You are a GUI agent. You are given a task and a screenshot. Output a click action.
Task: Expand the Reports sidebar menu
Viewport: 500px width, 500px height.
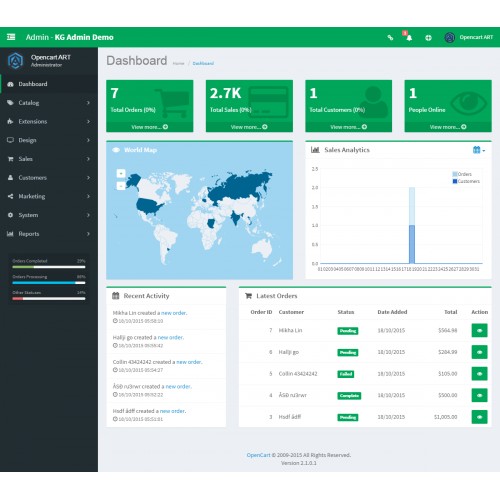[49, 234]
